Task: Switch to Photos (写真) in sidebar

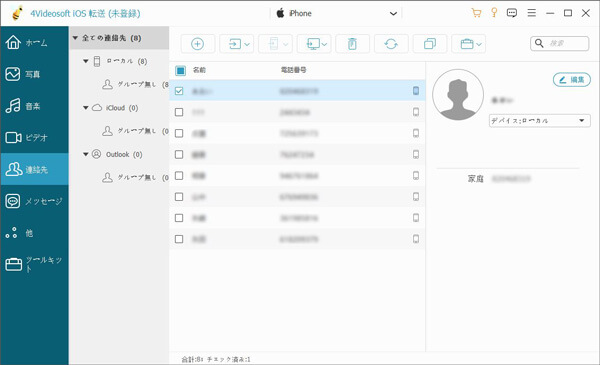Action: click(x=34, y=74)
